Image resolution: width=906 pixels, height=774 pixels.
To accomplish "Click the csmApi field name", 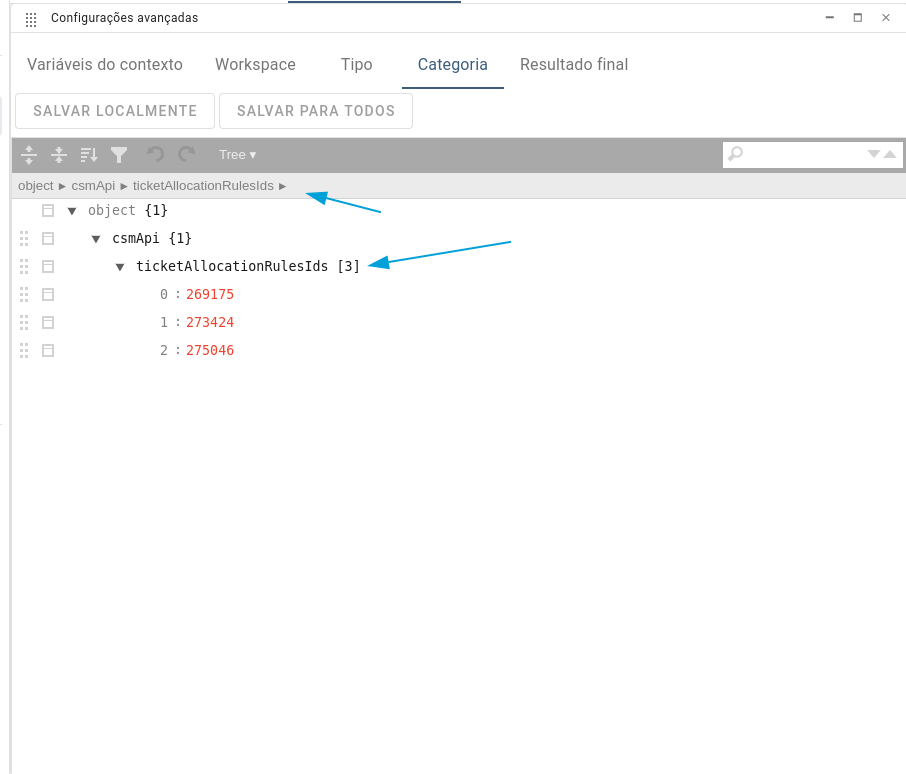I will tap(136, 239).
